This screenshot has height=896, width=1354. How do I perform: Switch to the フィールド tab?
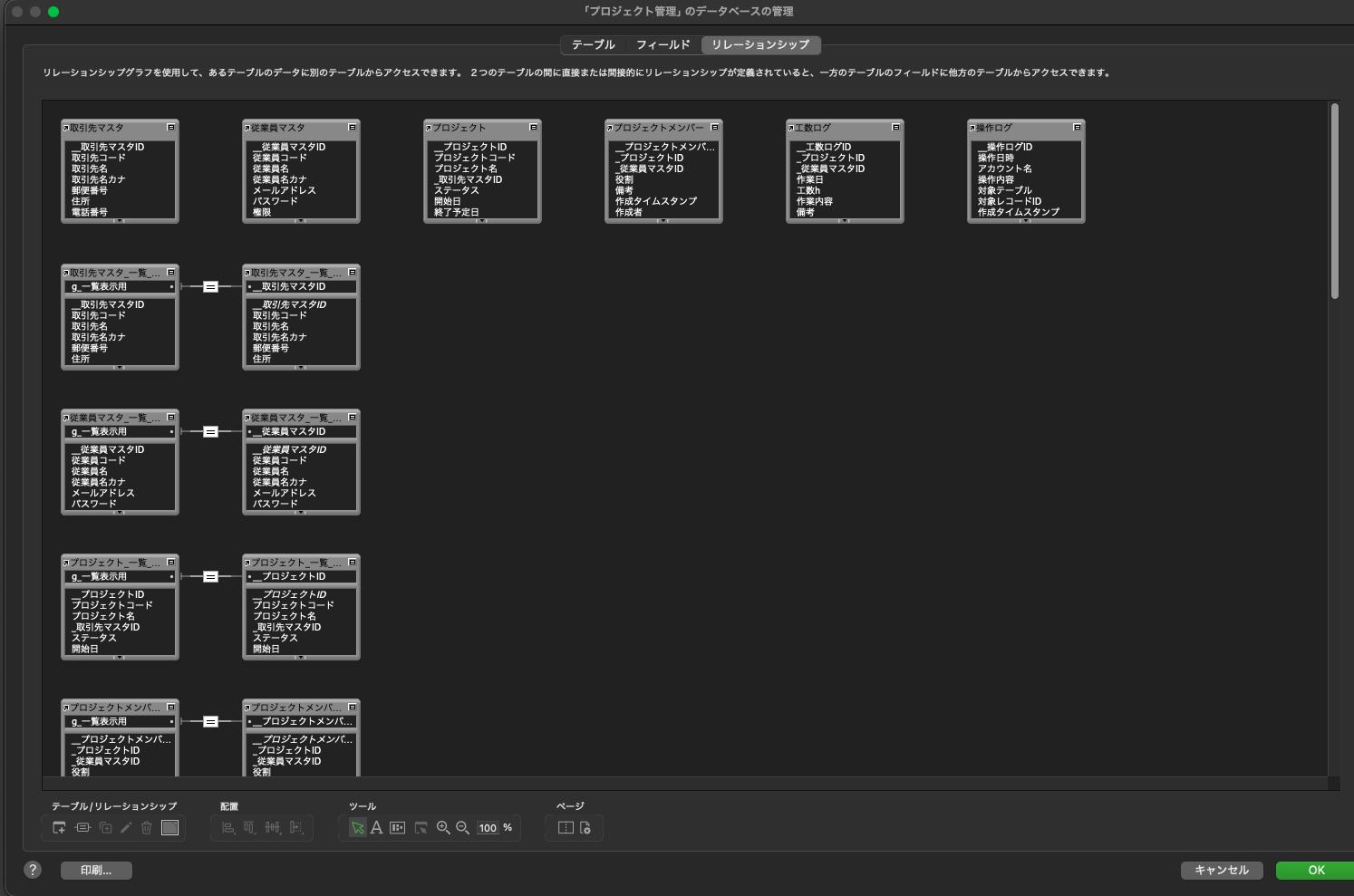click(662, 44)
